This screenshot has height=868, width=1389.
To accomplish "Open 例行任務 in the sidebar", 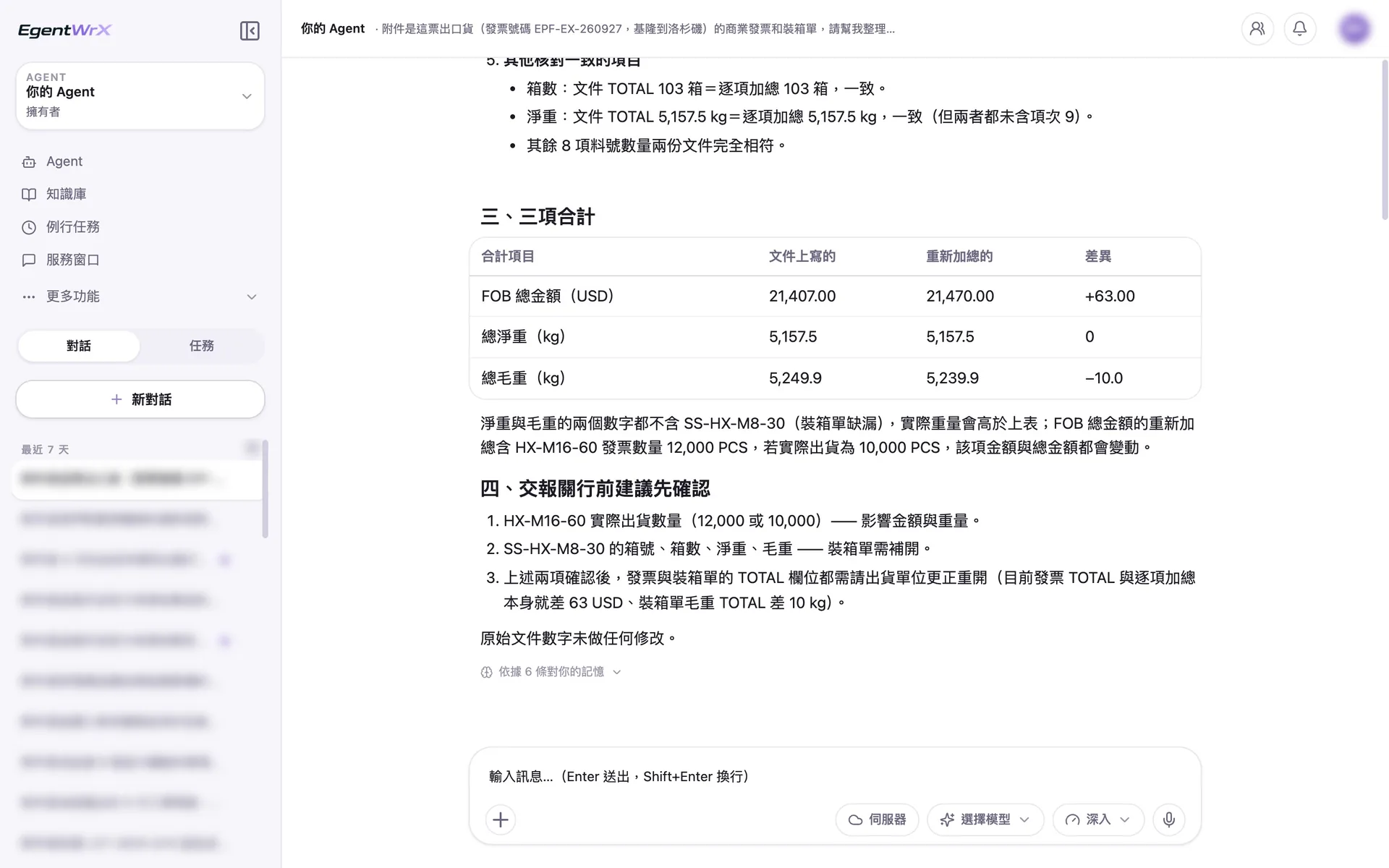I will coord(140,227).
